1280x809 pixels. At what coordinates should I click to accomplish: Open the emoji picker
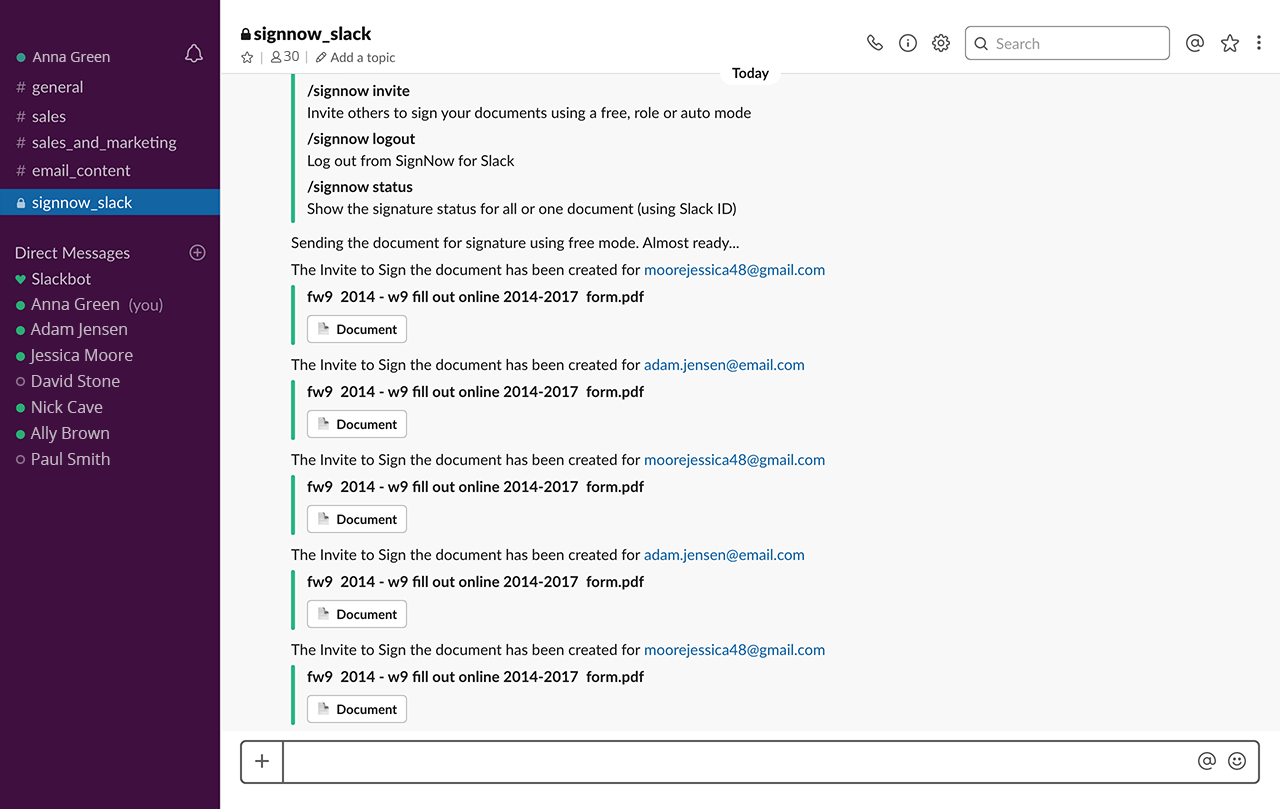1237,761
